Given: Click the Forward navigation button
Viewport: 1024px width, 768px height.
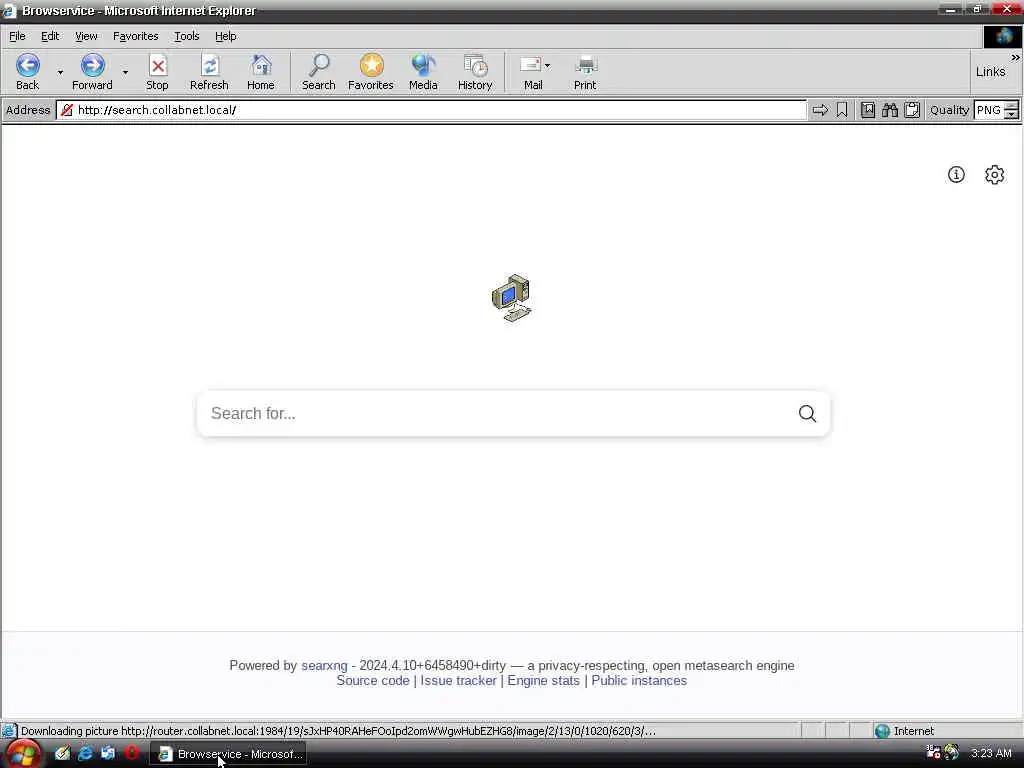Looking at the screenshot, I should point(92,72).
